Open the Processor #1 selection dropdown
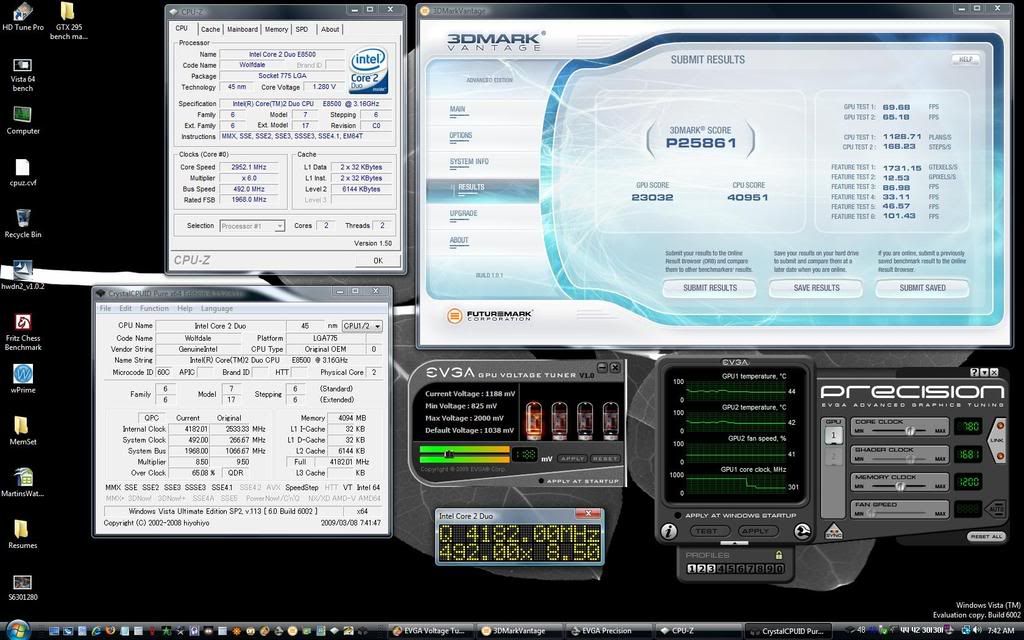Image resolution: width=1024 pixels, height=640 pixels. (x=252, y=226)
